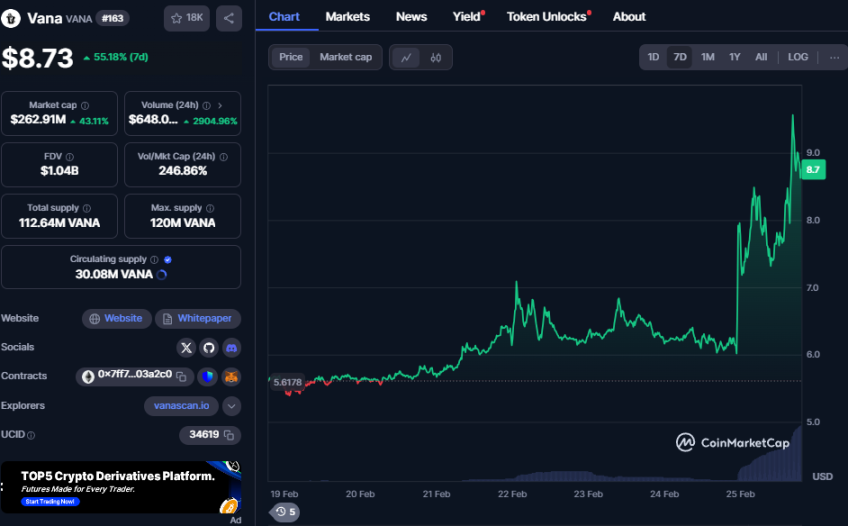Screen dimensions: 848x526
Task: Switch to the Markets tab
Action: tap(347, 17)
